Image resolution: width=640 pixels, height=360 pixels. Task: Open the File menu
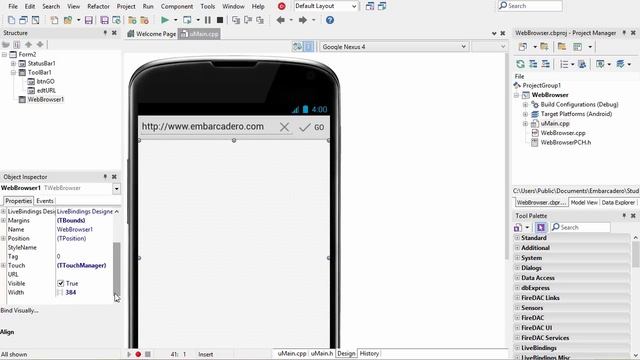click(13, 7)
